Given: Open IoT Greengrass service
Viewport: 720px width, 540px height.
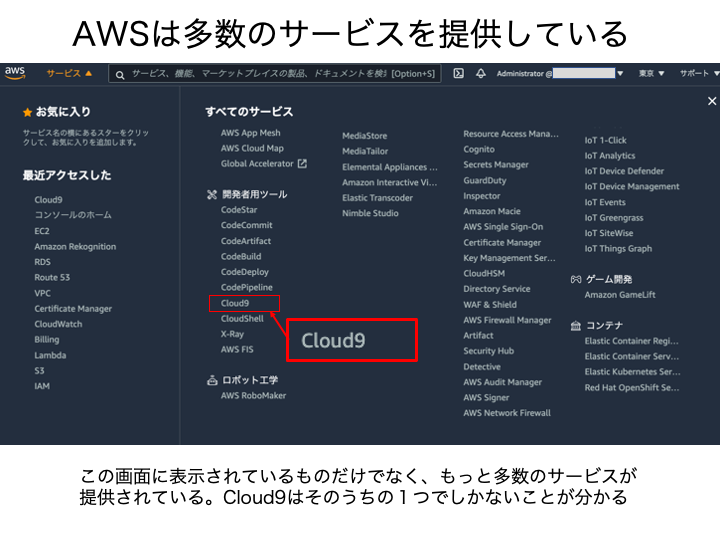Looking at the screenshot, I should click(x=613, y=218).
